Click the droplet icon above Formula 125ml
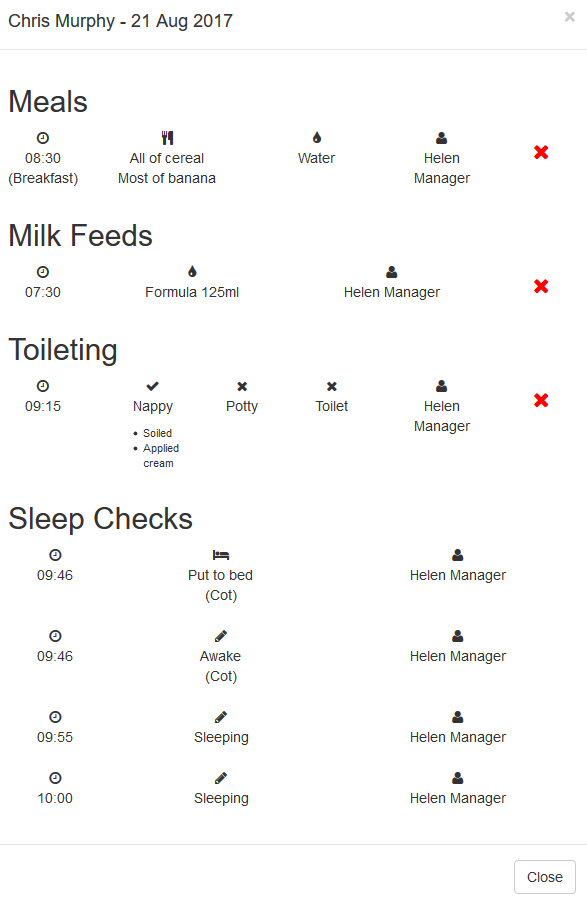Viewport: 587px width, 898px height. (192, 271)
